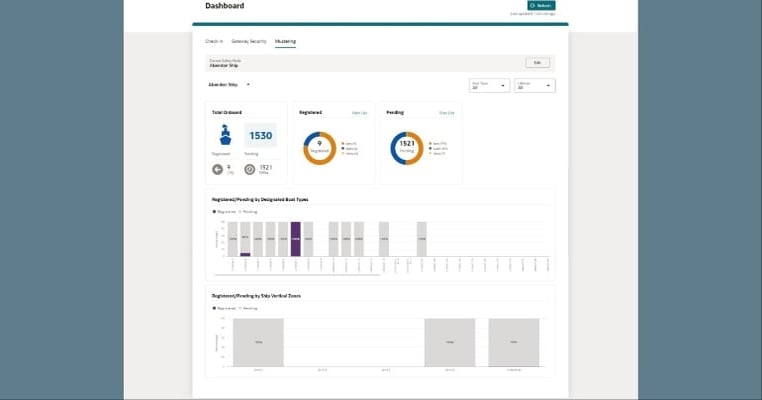The width and height of the screenshot is (762, 400).
Task: Click Registered/Pending by Designated Boat Types title
Action: tap(260, 199)
